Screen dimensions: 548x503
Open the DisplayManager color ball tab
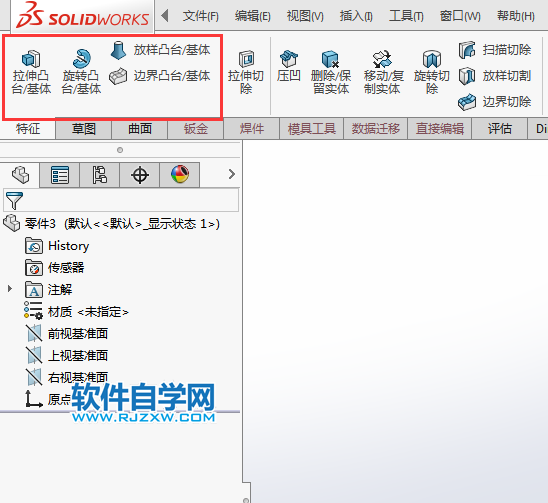180,175
